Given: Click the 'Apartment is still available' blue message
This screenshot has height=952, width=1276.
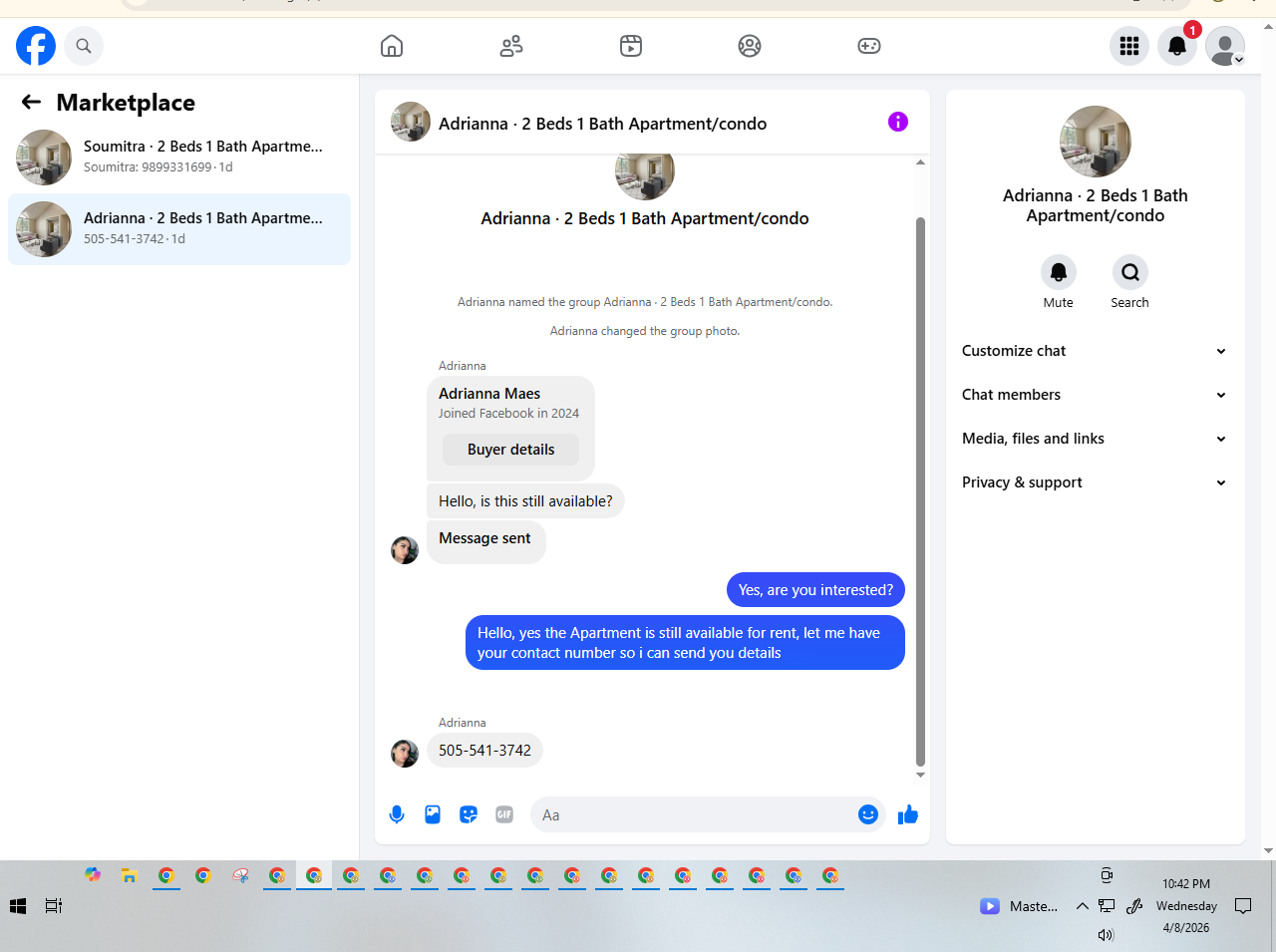Looking at the screenshot, I should 685,643.
